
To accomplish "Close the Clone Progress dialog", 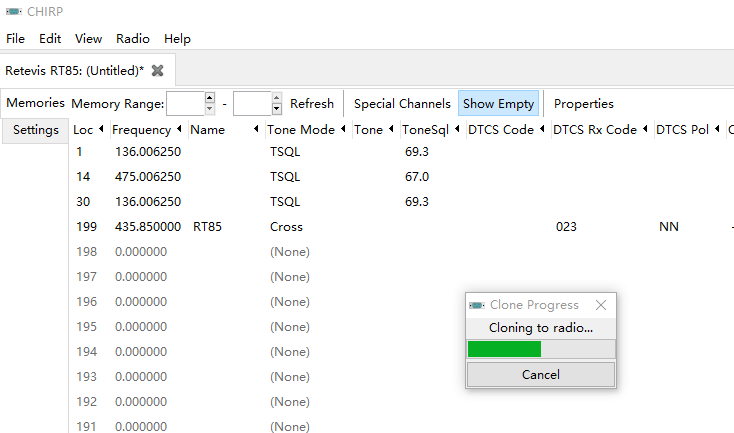I will pos(601,305).
